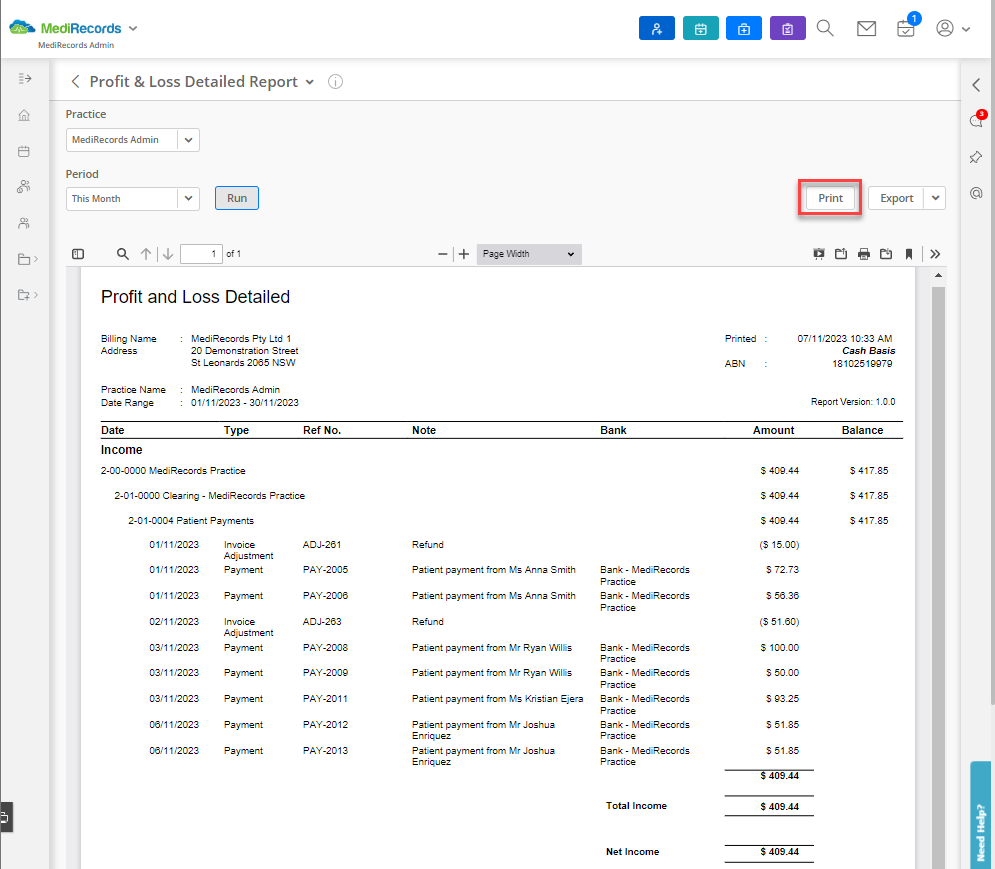Click the ABN number 18102519979
This screenshot has width=995, height=869.
pos(862,364)
